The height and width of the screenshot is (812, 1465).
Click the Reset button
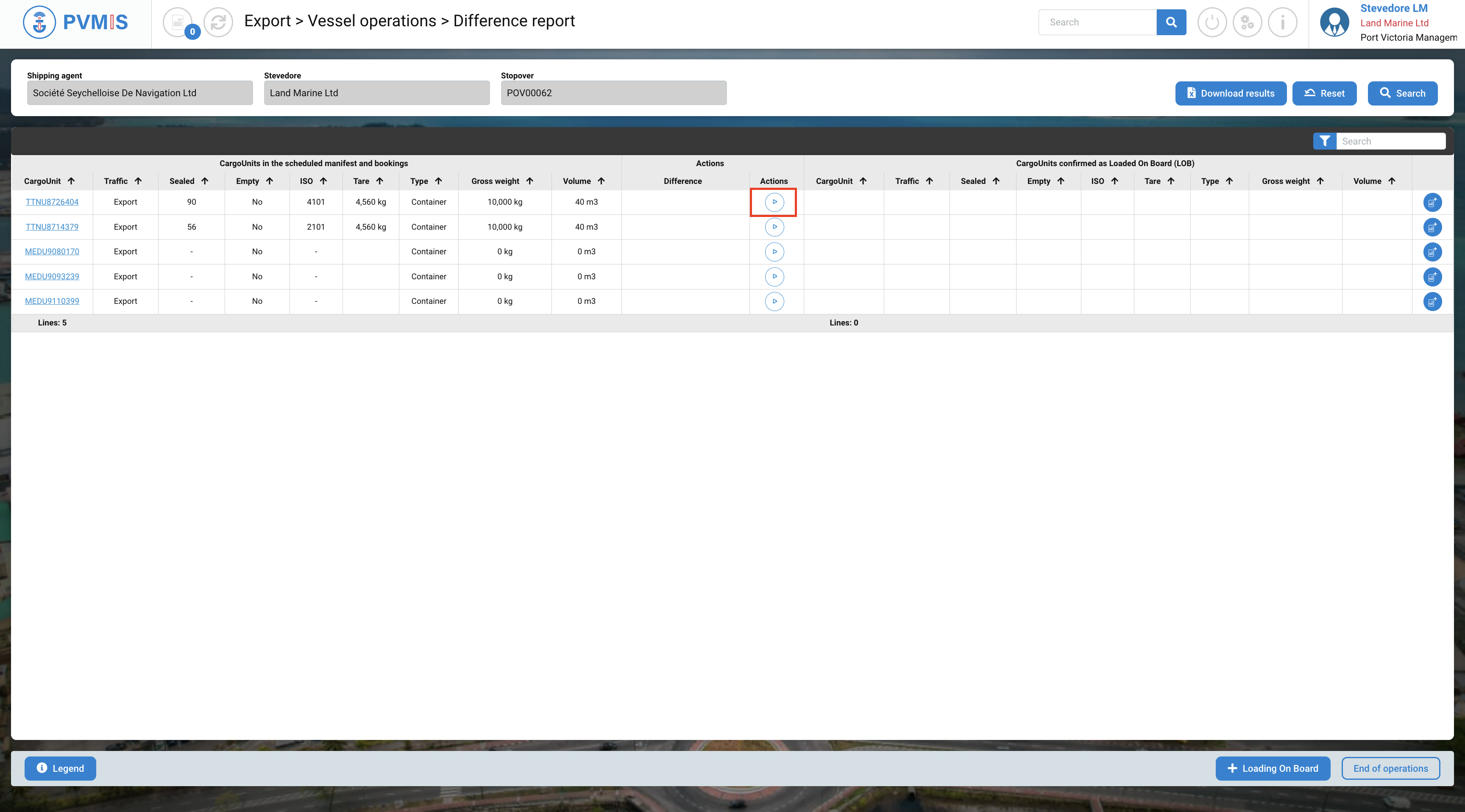click(x=1324, y=93)
